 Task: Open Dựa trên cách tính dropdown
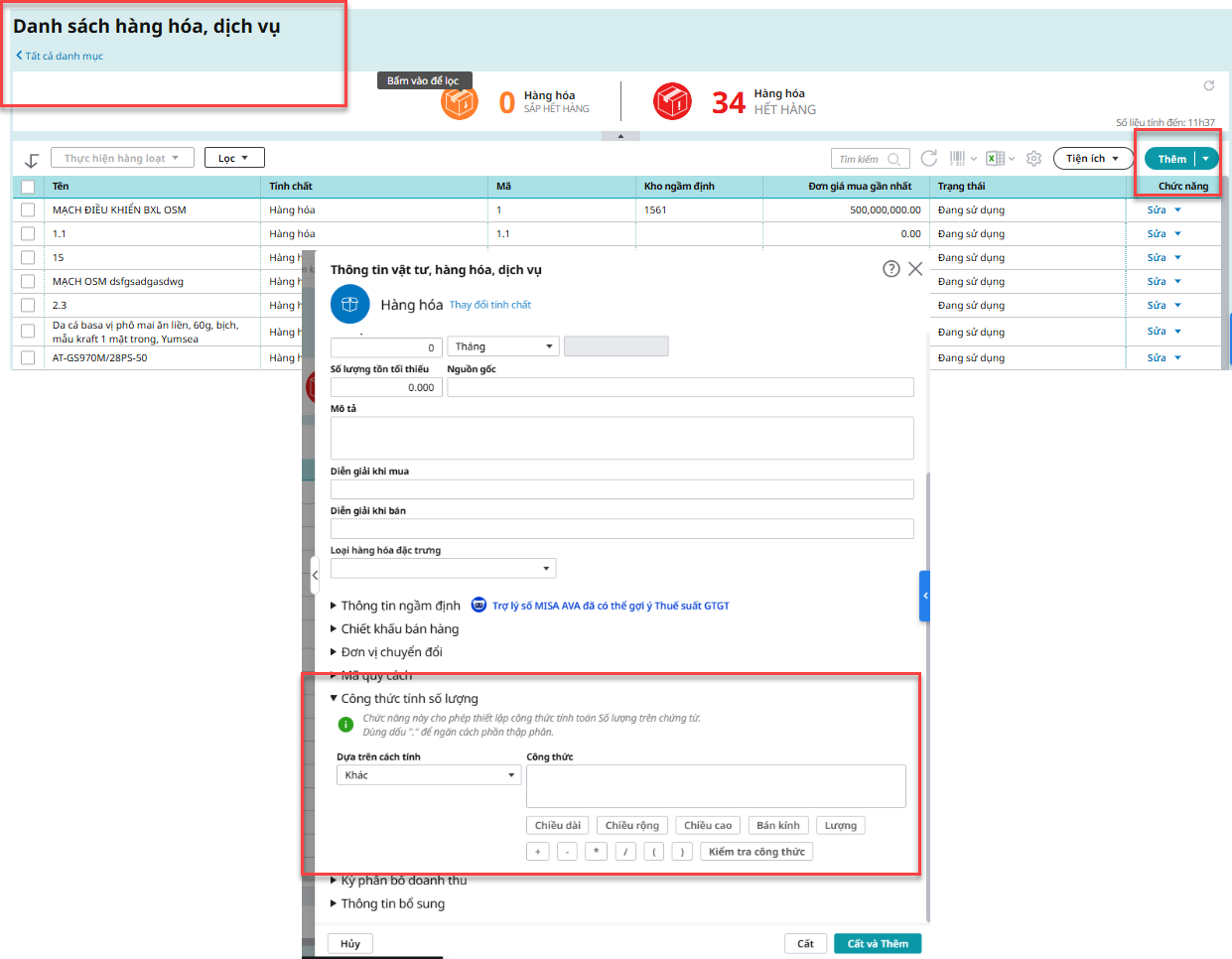(429, 775)
